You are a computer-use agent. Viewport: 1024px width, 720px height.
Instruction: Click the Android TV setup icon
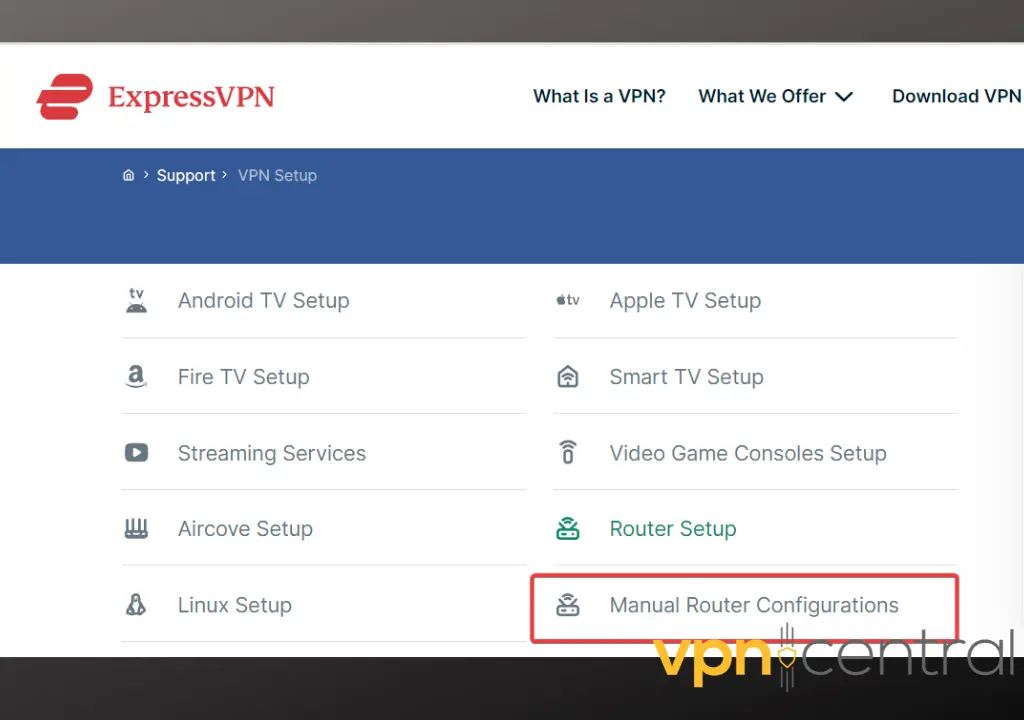pyautogui.click(x=136, y=300)
